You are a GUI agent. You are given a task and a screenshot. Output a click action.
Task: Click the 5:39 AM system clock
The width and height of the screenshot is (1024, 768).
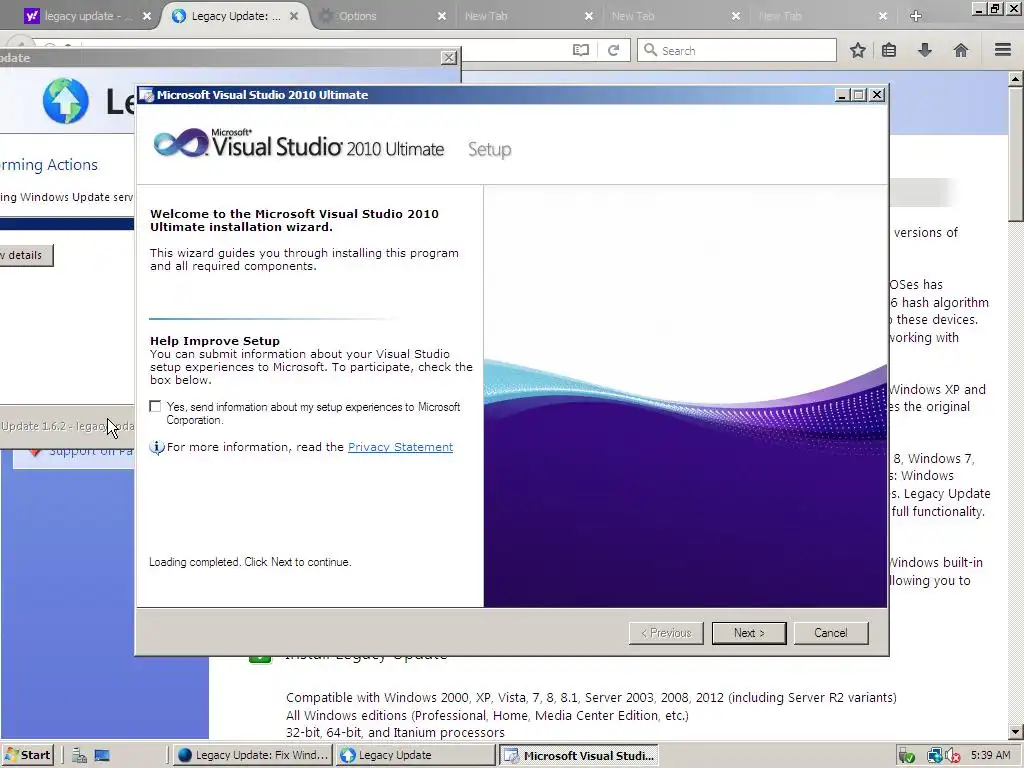click(990, 755)
